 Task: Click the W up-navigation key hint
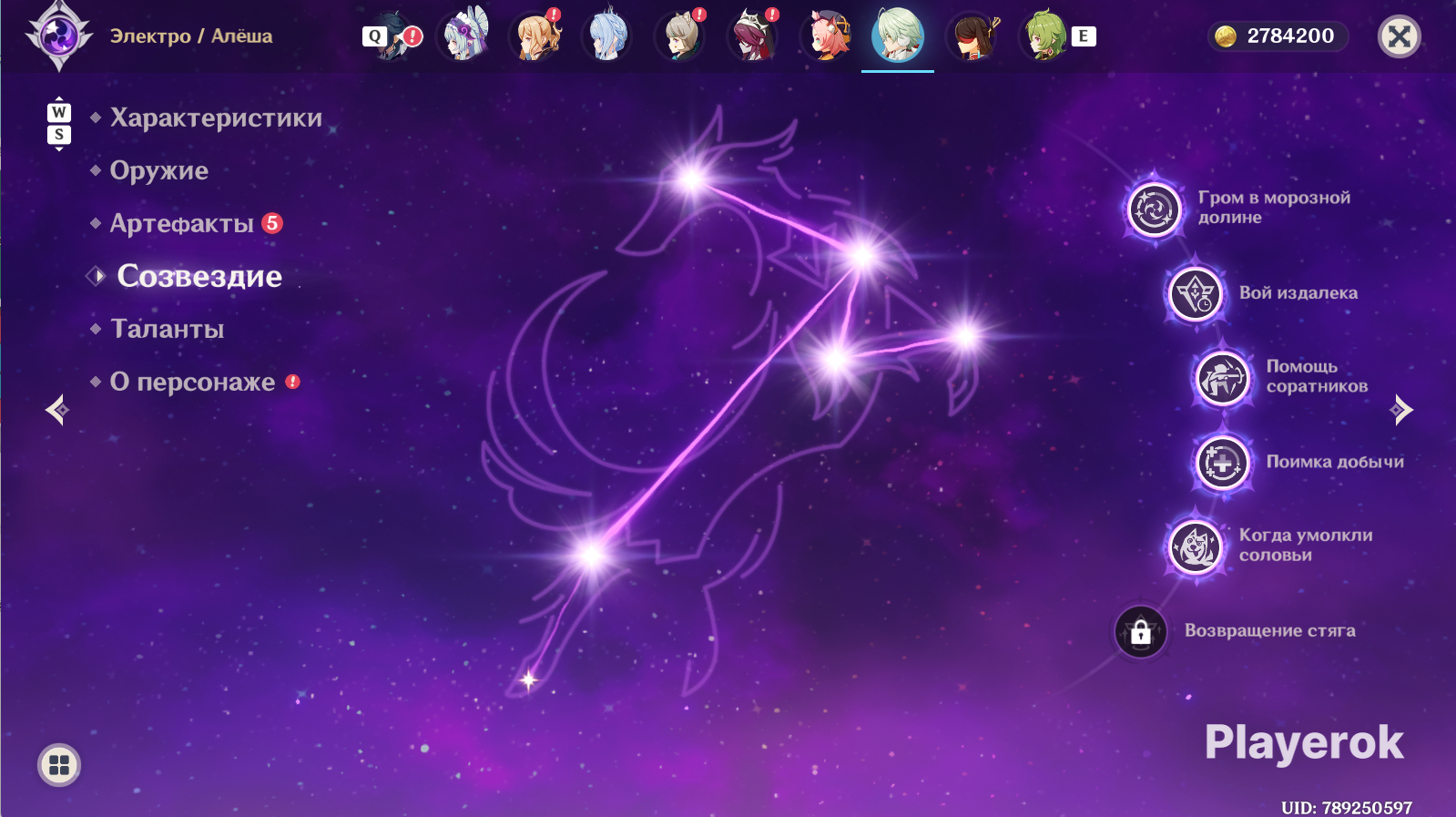59,112
